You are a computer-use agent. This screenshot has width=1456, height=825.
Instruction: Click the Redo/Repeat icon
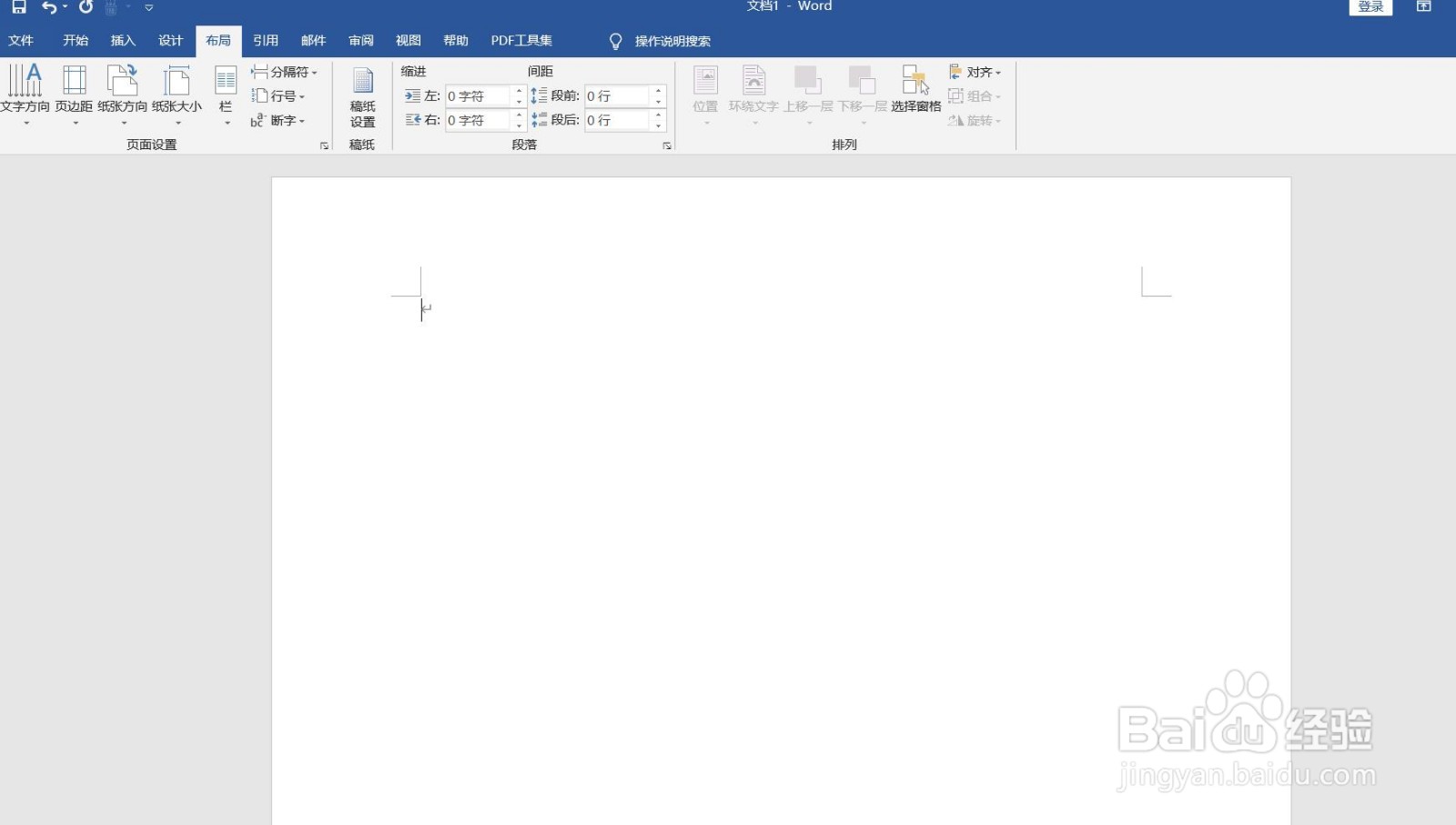point(86,7)
